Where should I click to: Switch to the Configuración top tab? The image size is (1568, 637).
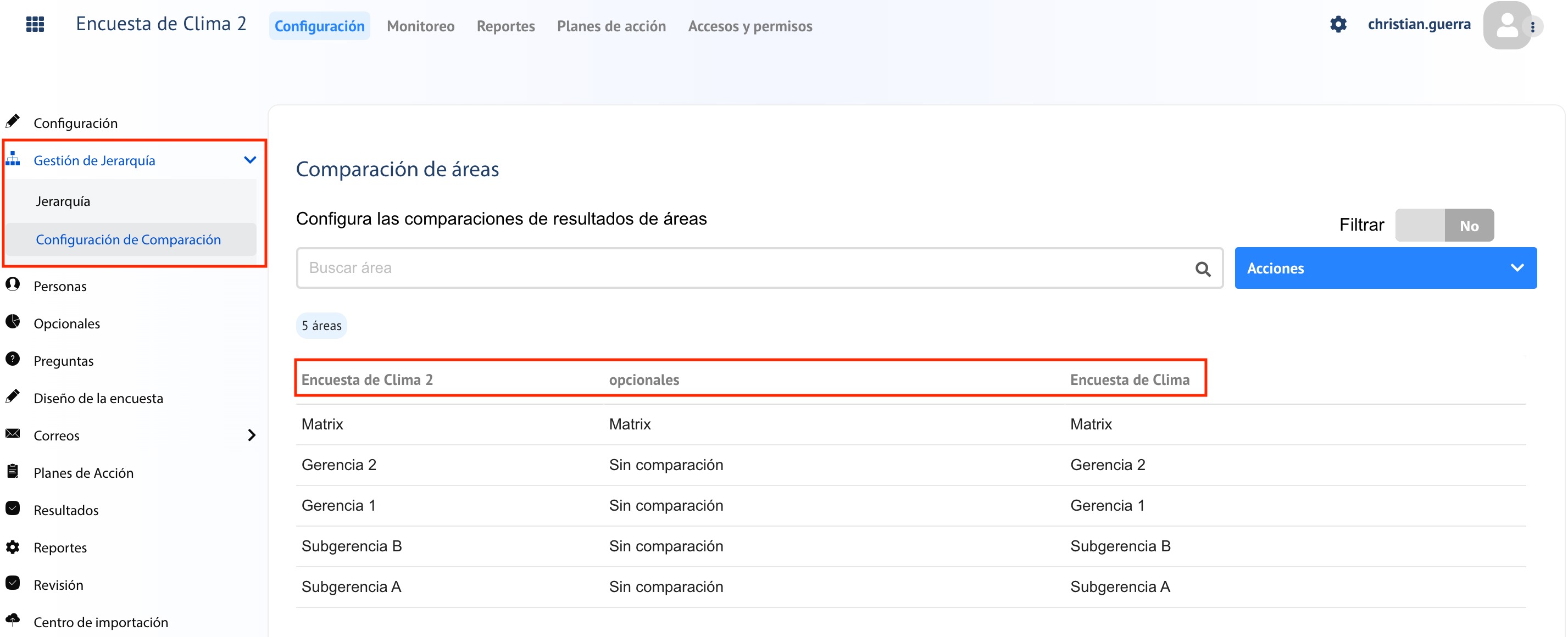(319, 26)
